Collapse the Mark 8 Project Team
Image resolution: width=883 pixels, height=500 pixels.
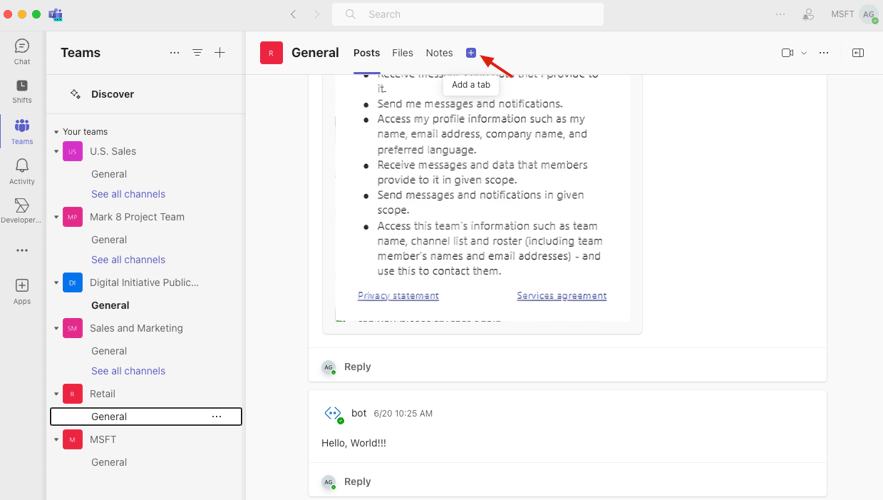[x=56, y=217]
